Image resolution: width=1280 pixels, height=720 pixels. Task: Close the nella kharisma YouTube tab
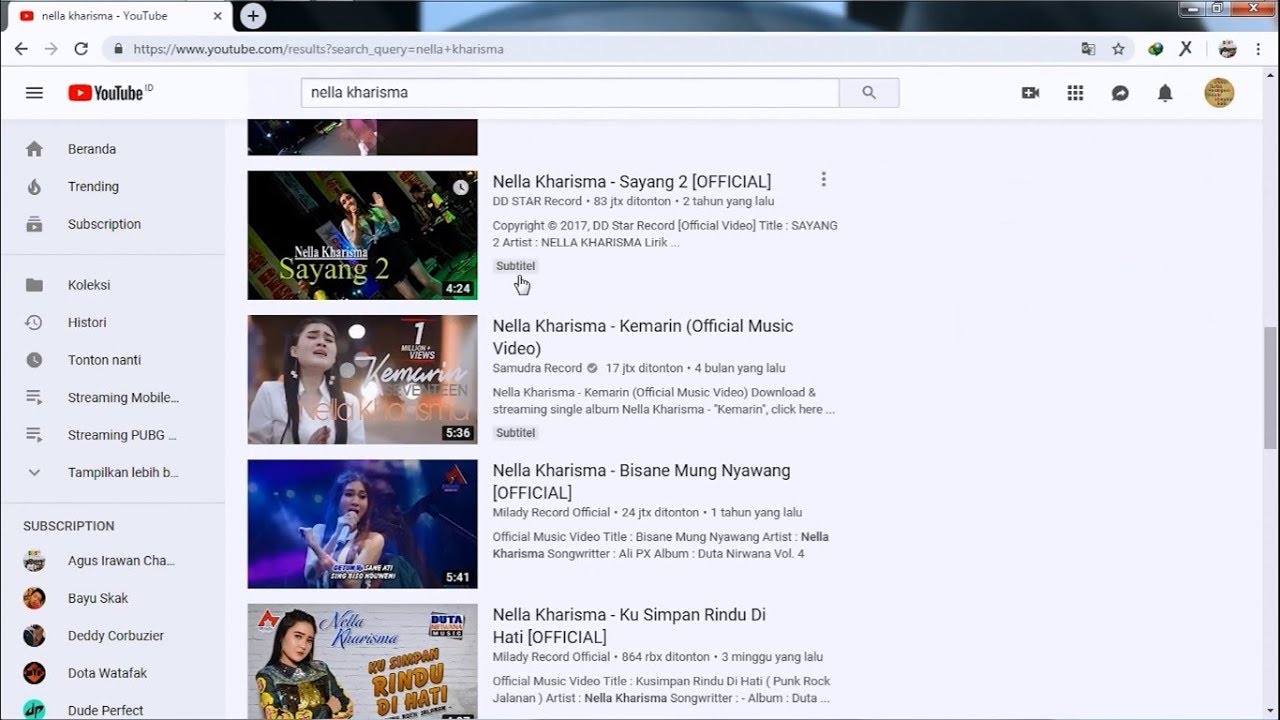coord(219,16)
